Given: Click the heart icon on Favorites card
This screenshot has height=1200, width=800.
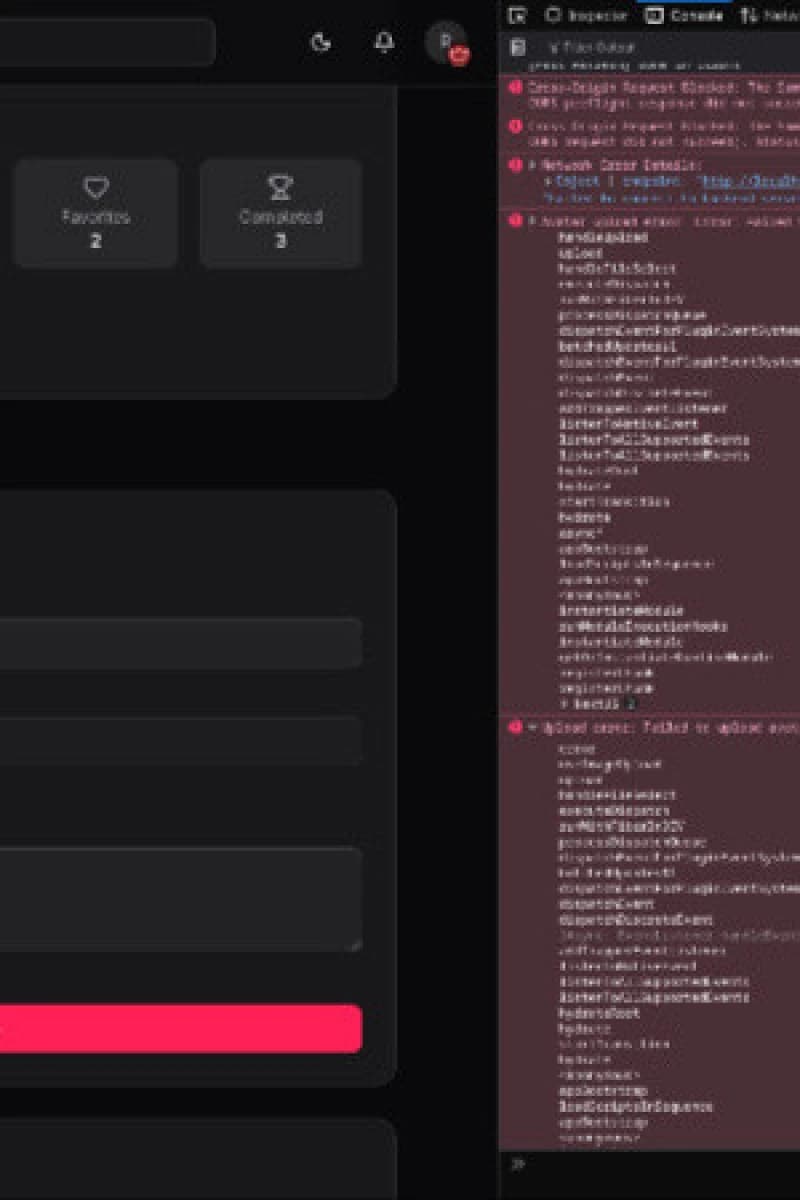Looking at the screenshot, I should pos(95,188).
